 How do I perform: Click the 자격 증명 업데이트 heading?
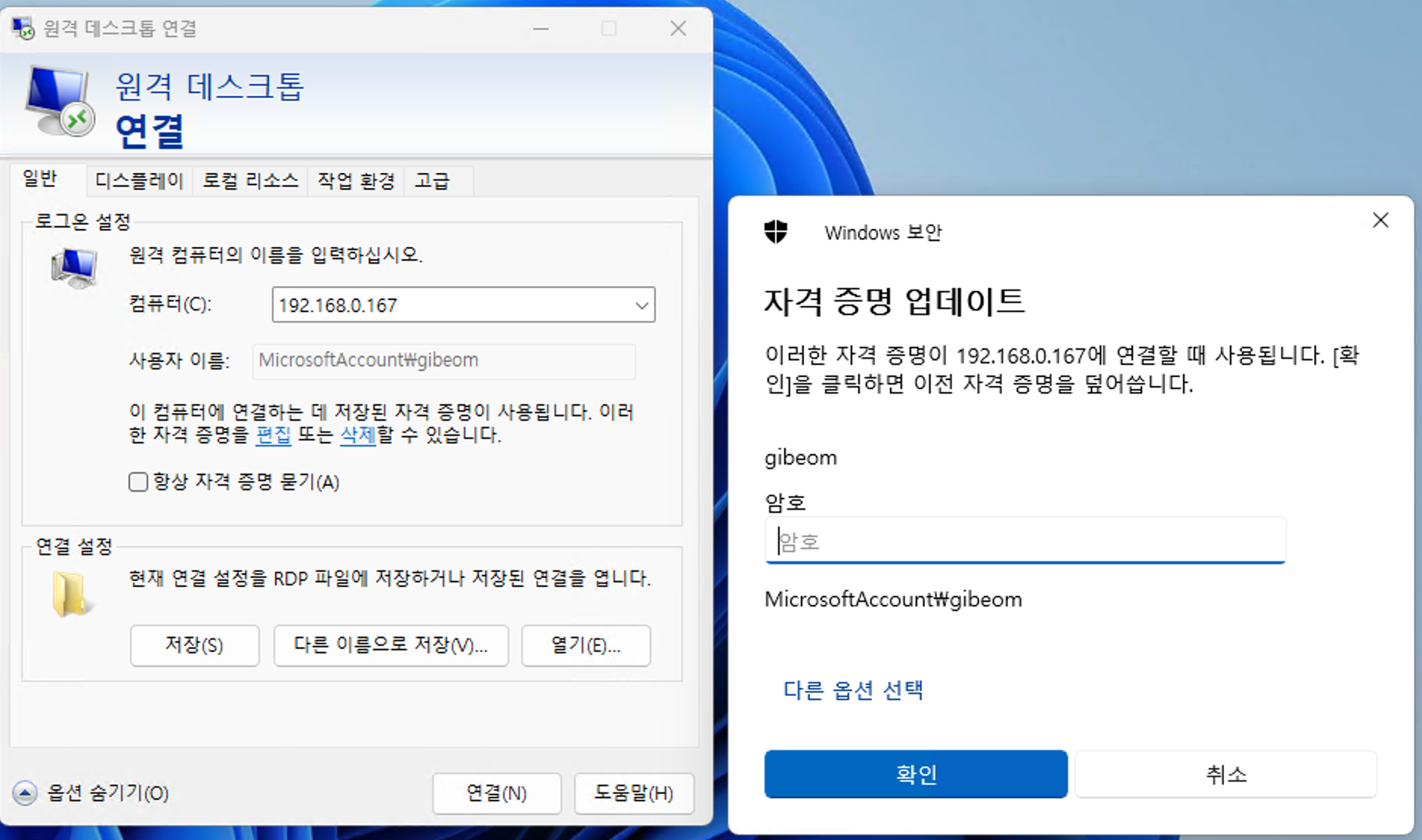[895, 301]
